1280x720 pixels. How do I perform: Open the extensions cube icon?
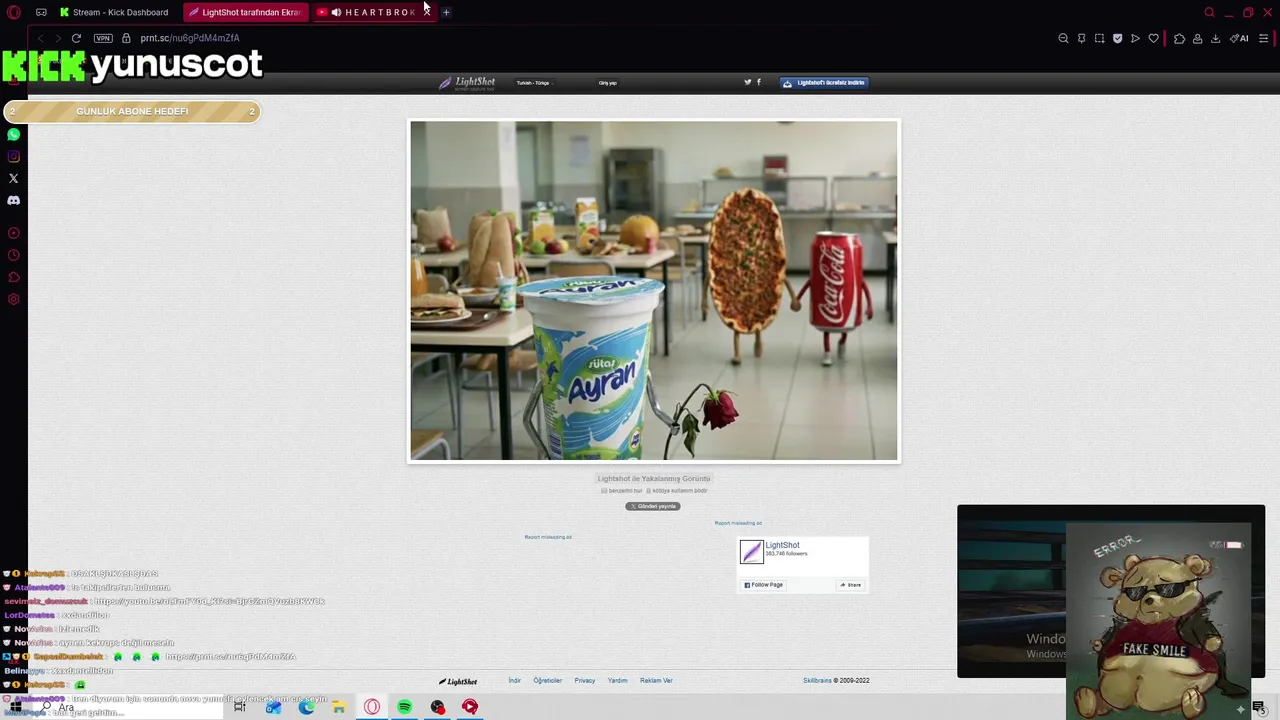pyautogui.click(x=1179, y=38)
